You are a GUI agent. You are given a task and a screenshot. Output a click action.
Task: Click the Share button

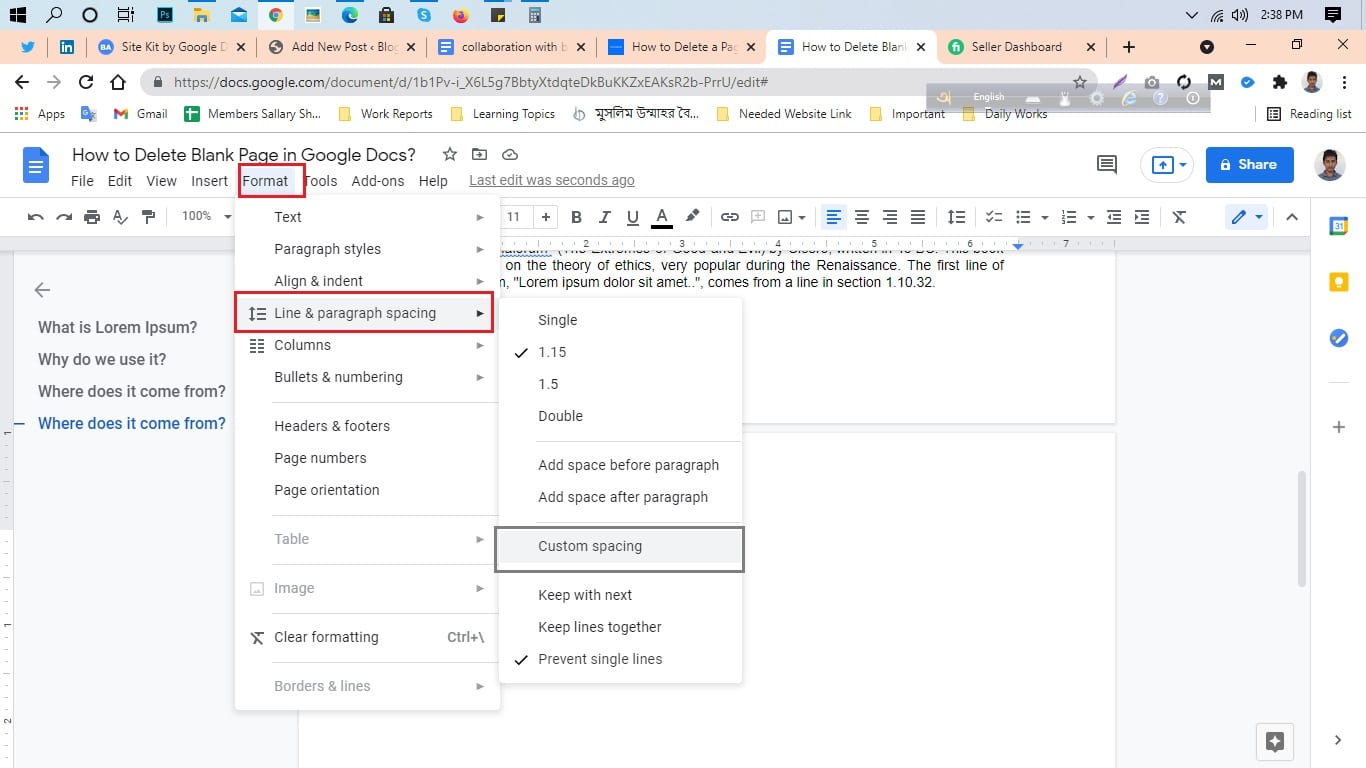1249,164
